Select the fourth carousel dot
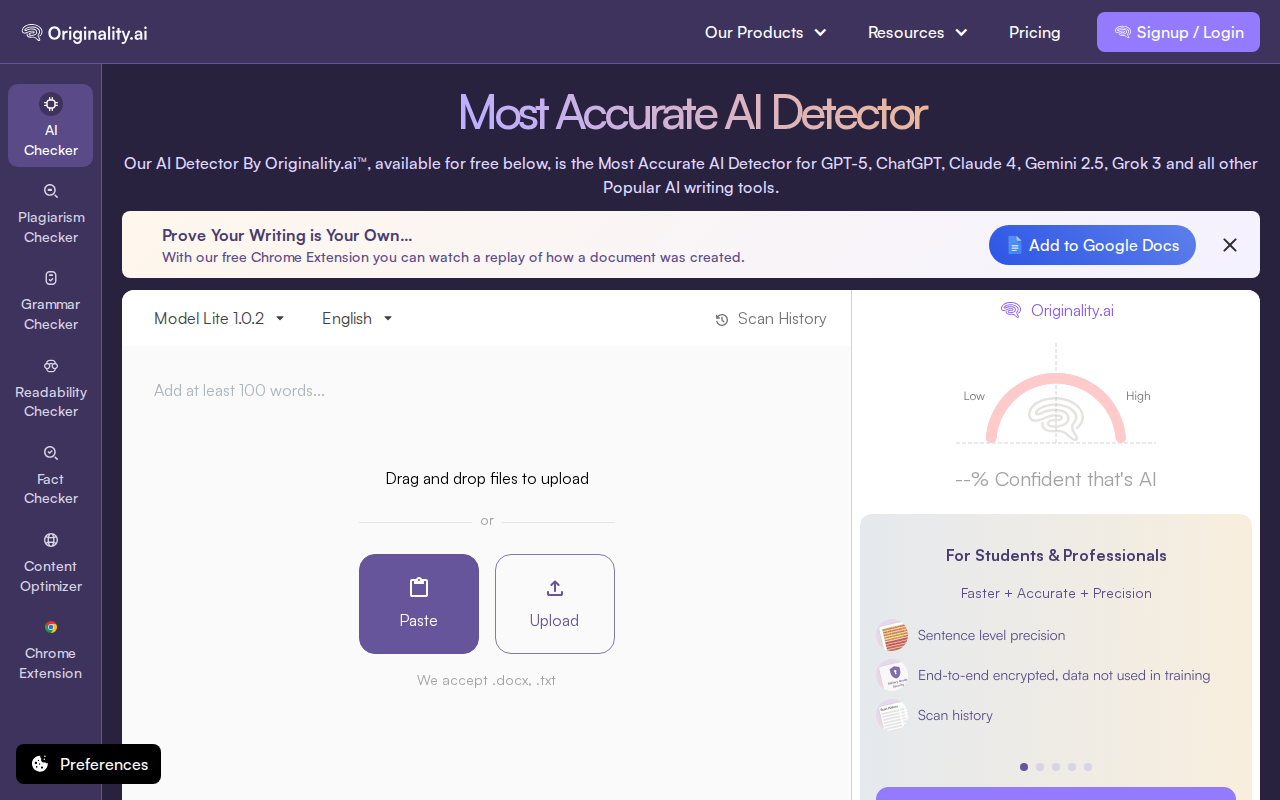Screen dimensions: 1280x800 point(1072,767)
